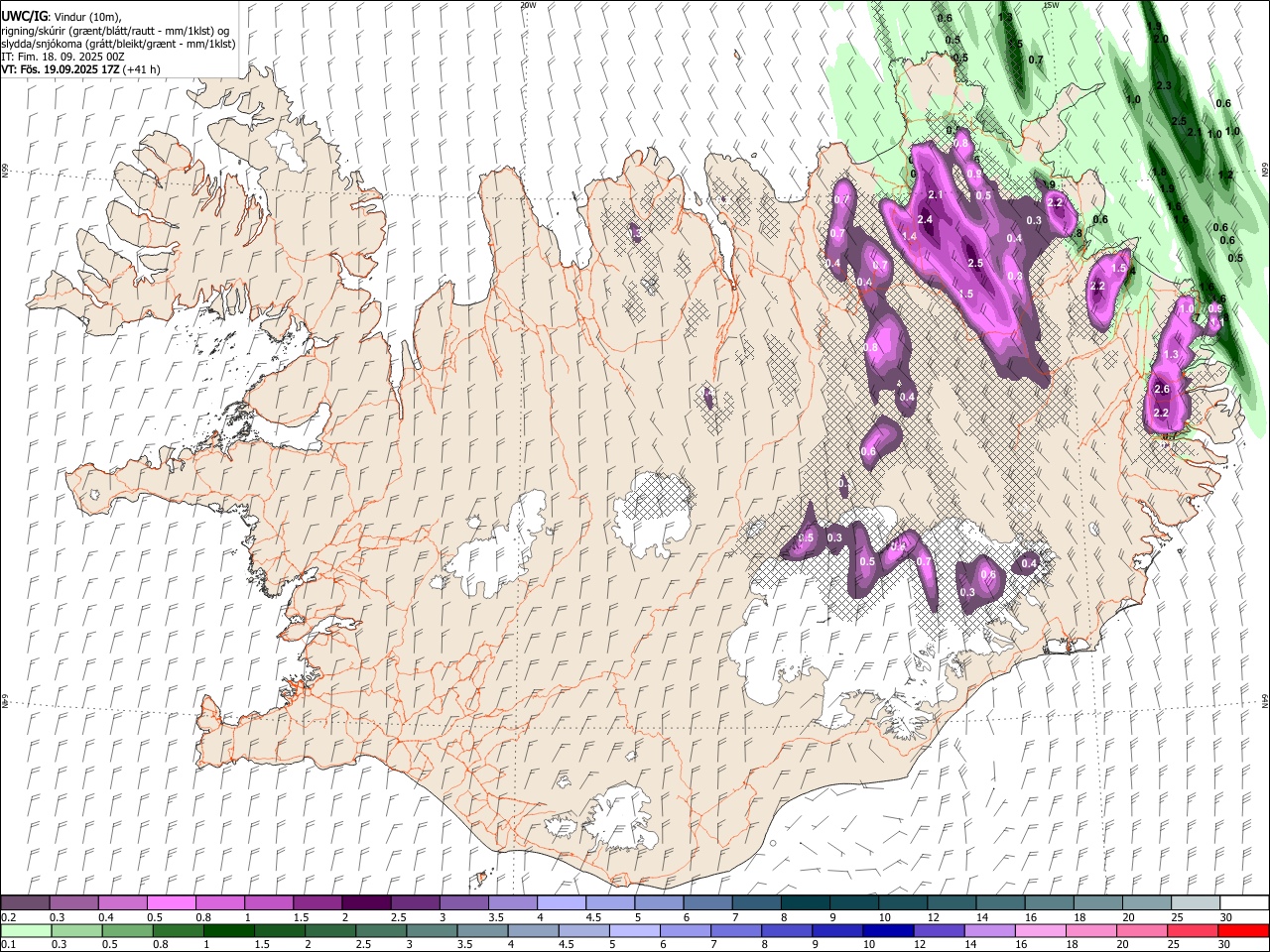1270x952 pixels.
Task: Select the upper-row legend swatch labeled 3.5
Action: pyautogui.click(x=512, y=903)
